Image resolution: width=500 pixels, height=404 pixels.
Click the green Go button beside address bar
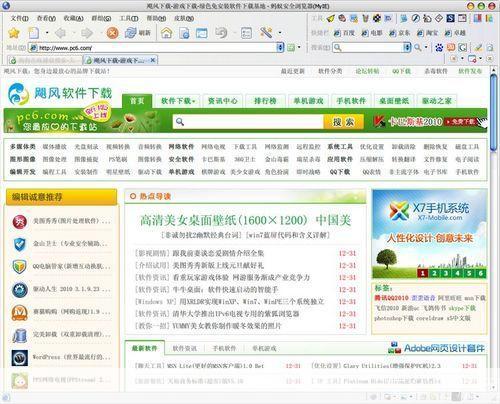click(291, 48)
